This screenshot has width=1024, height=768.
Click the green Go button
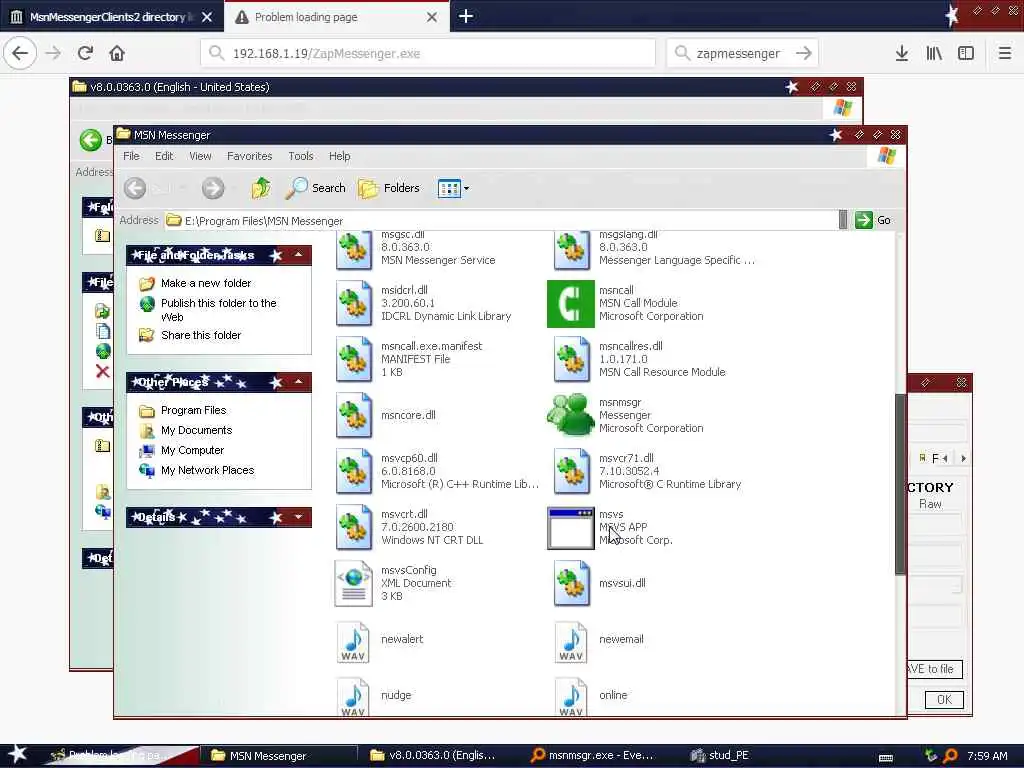pos(873,220)
